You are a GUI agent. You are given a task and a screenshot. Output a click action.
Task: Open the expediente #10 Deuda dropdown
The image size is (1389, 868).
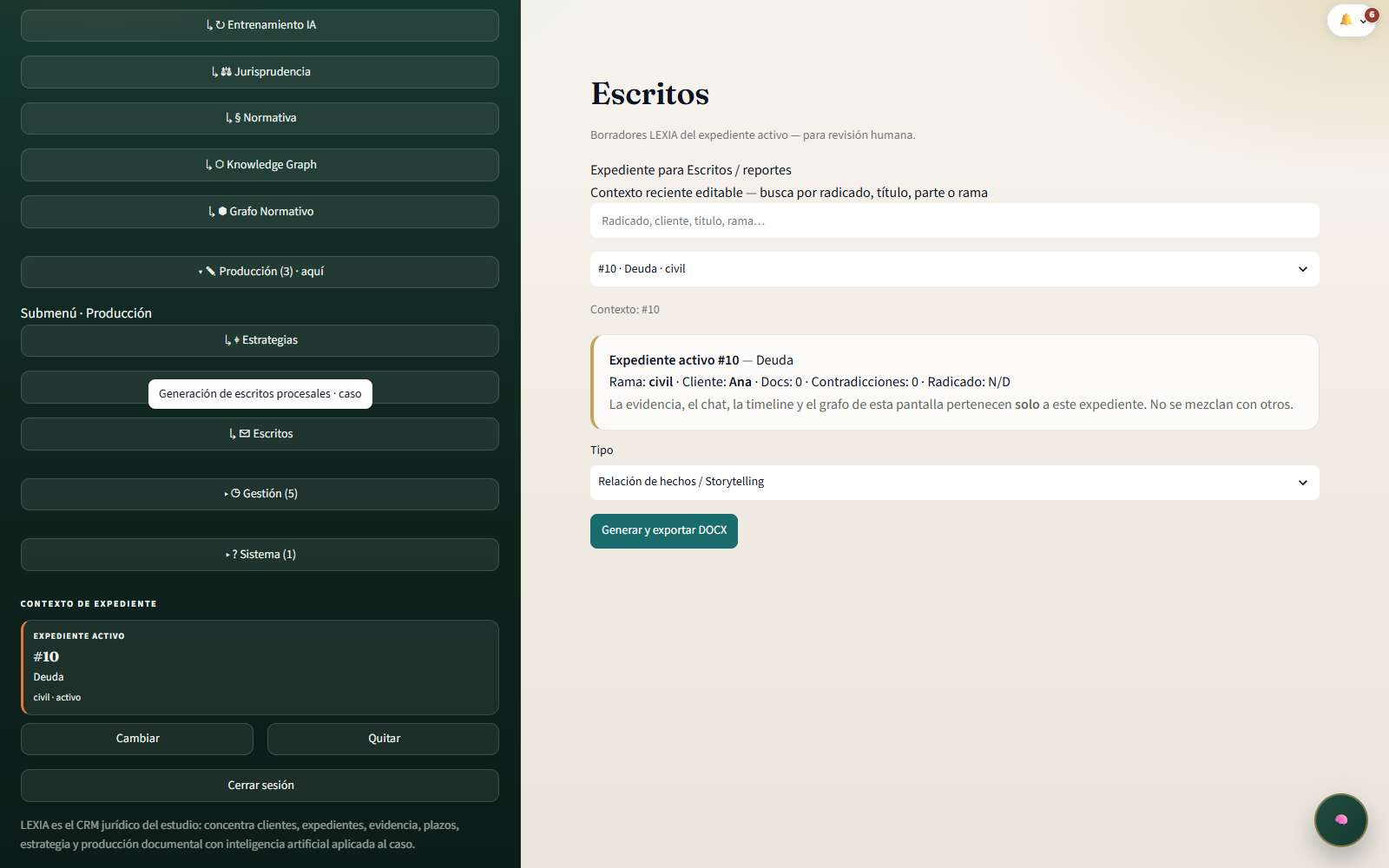[955, 269]
